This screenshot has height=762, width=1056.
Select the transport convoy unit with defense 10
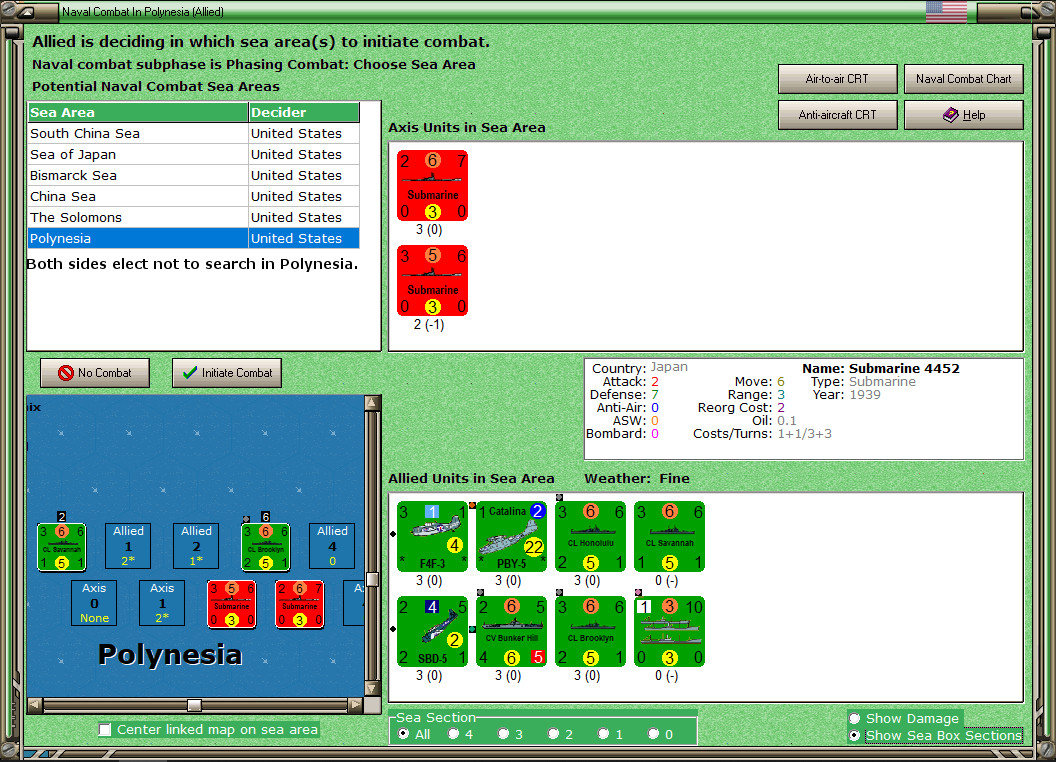coord(669,631)
